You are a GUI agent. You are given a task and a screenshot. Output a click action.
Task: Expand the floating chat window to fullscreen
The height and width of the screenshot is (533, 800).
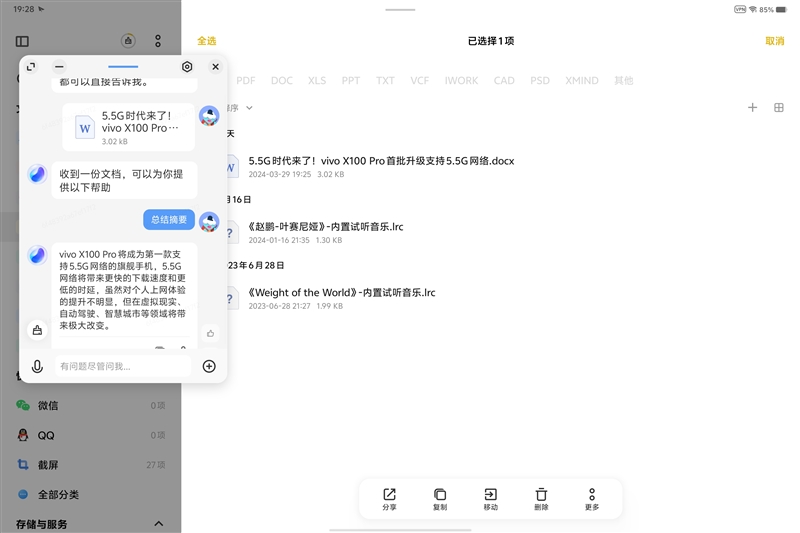pyautogui.click(x=31, y=67)
